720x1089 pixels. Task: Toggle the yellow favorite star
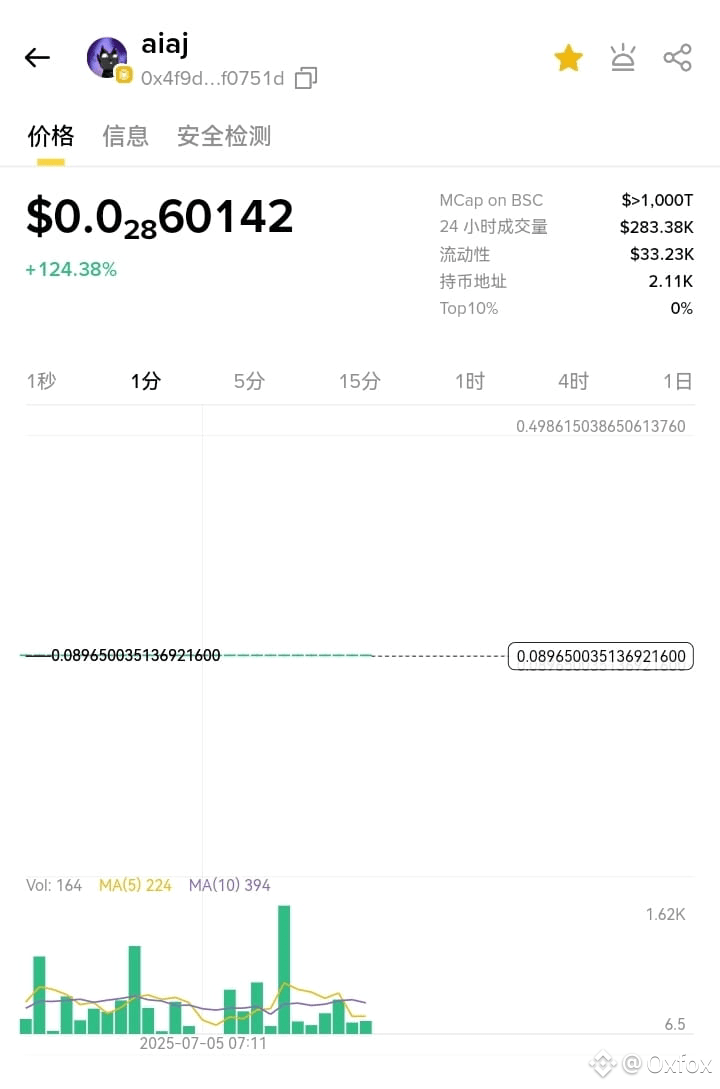point(568,58)
